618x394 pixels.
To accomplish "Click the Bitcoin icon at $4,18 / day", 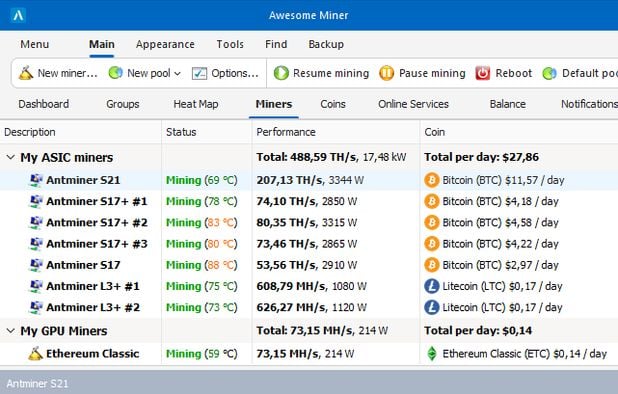I will 432,201.
